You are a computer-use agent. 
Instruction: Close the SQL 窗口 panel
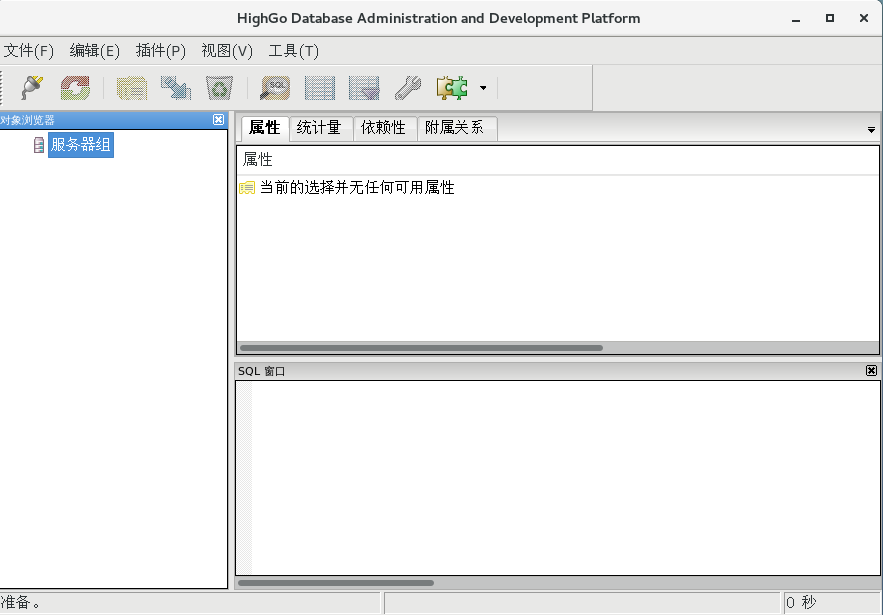(870, 370)
